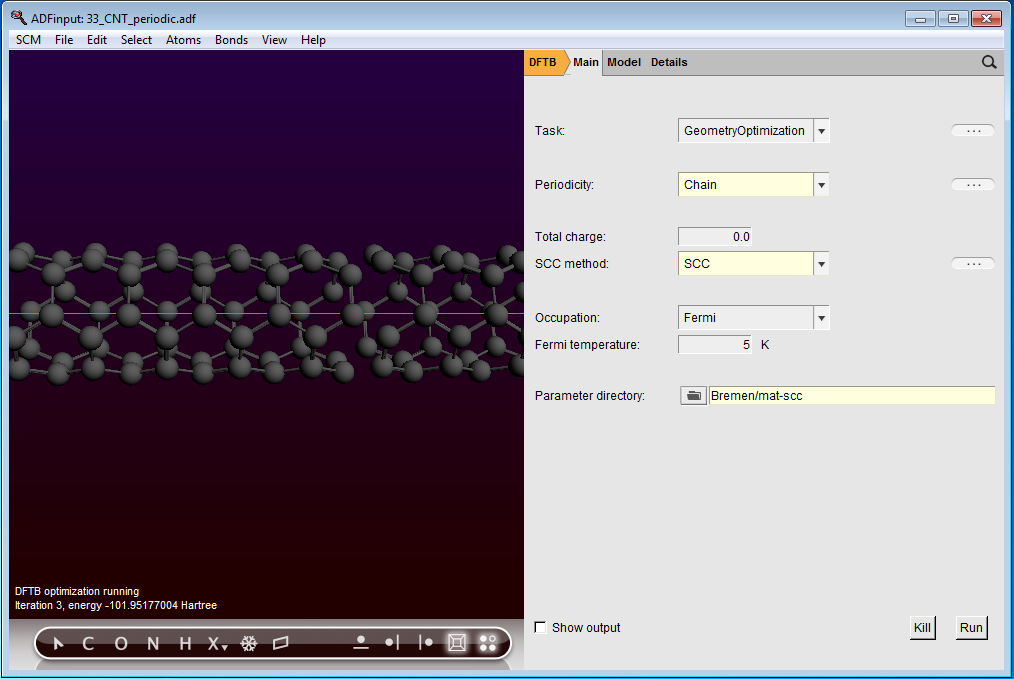1014x679 pixels.
Task: Click the atom-right-of-line view icon
Action: click(x=425, y=643)
